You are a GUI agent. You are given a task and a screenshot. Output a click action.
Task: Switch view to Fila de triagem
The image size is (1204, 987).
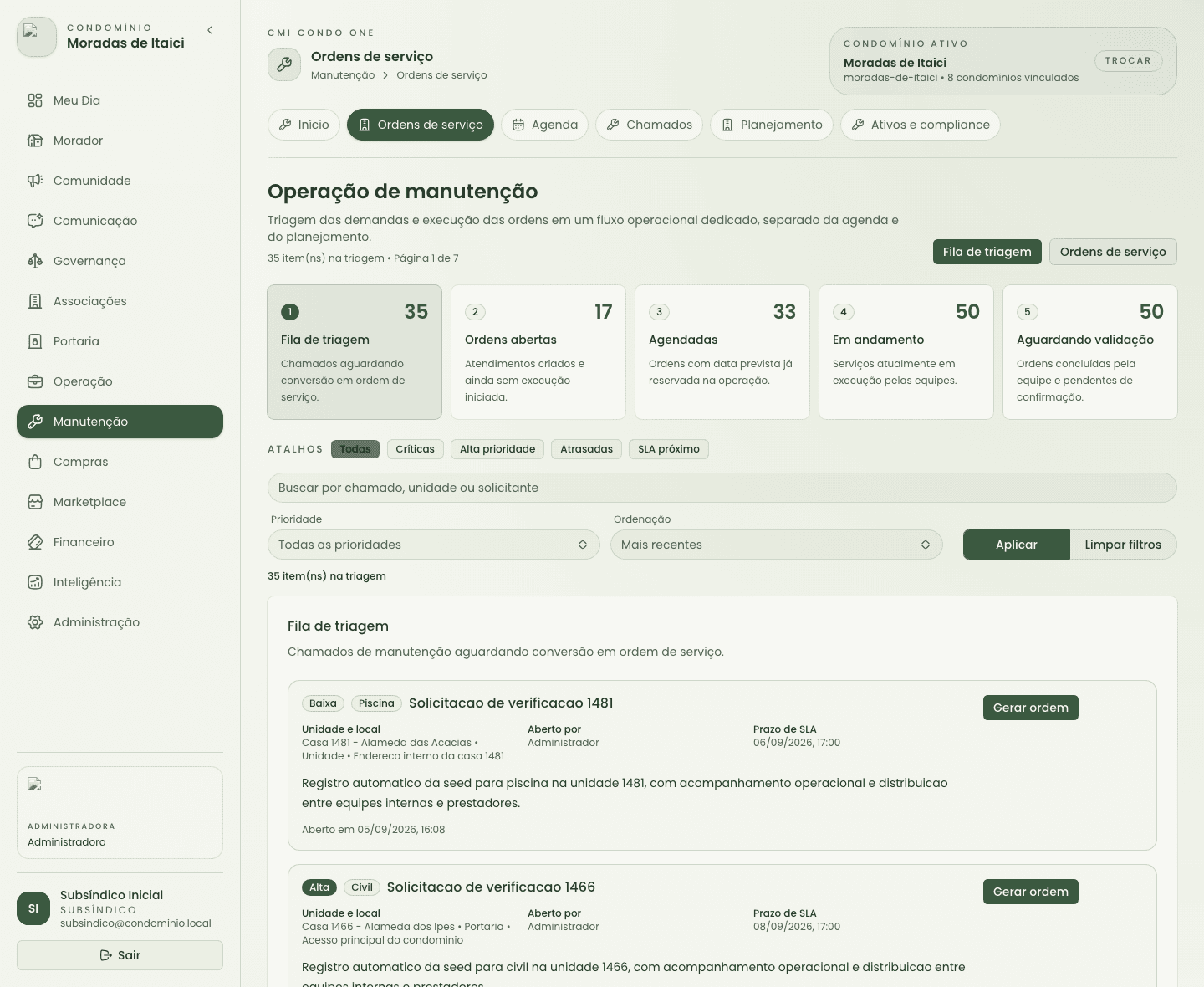point(987,252)
